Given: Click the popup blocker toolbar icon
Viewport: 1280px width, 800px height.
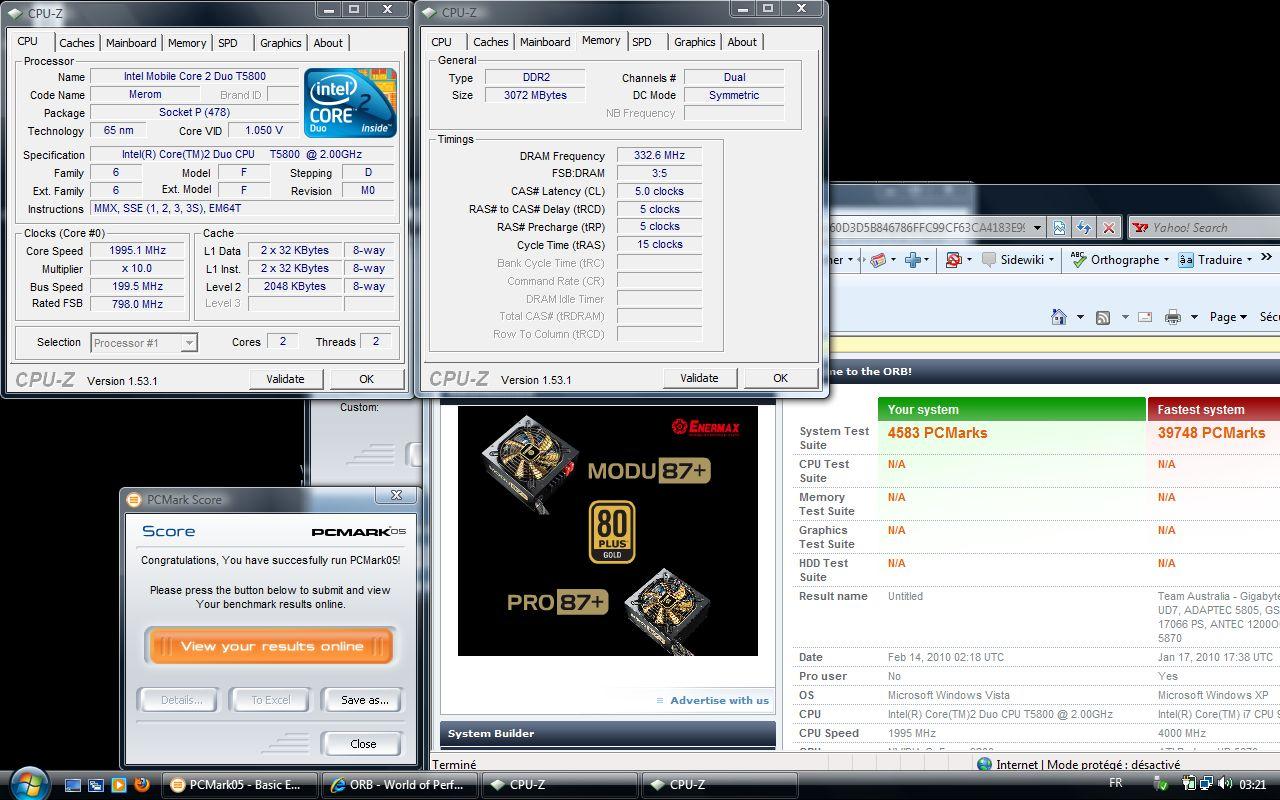Looking at the screenshot, I should tap(953, 260).
